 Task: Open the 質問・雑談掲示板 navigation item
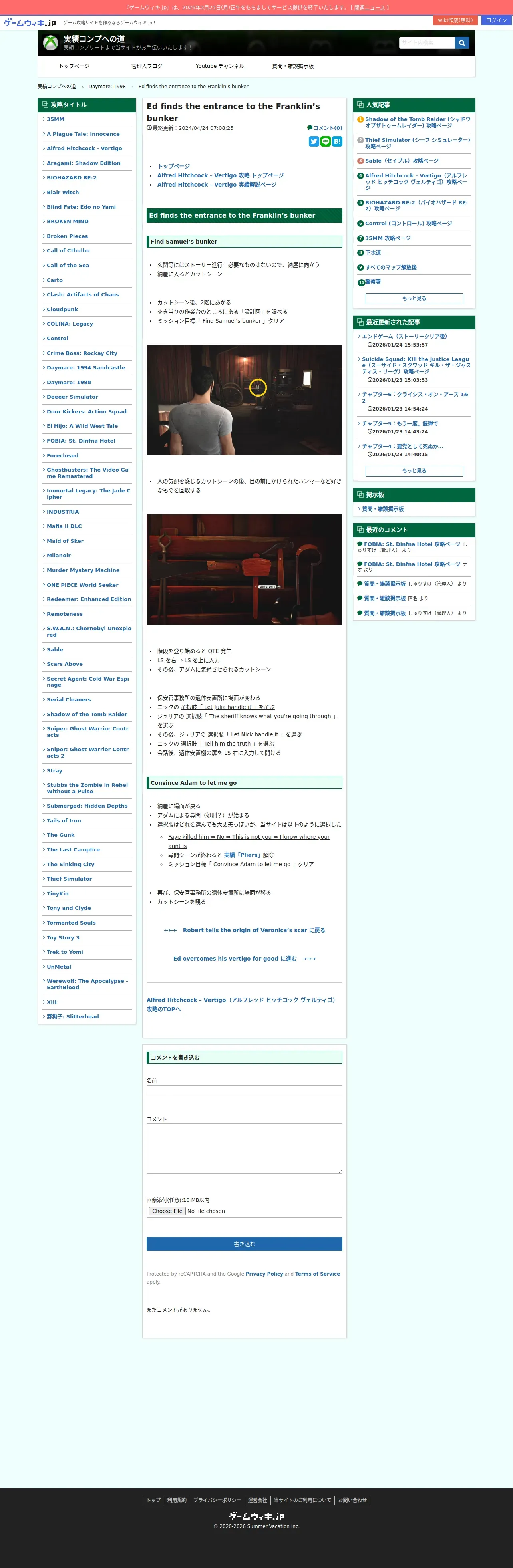(x=292, y=66)
